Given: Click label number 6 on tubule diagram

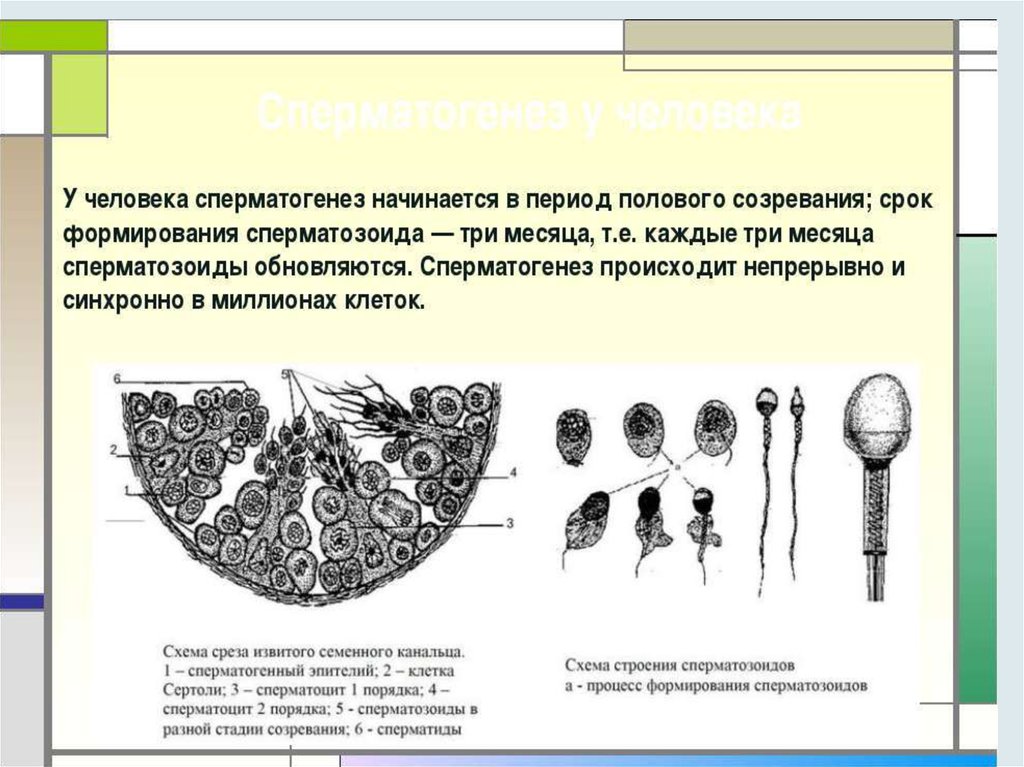Looking at the screenshot, I should 117,379.
